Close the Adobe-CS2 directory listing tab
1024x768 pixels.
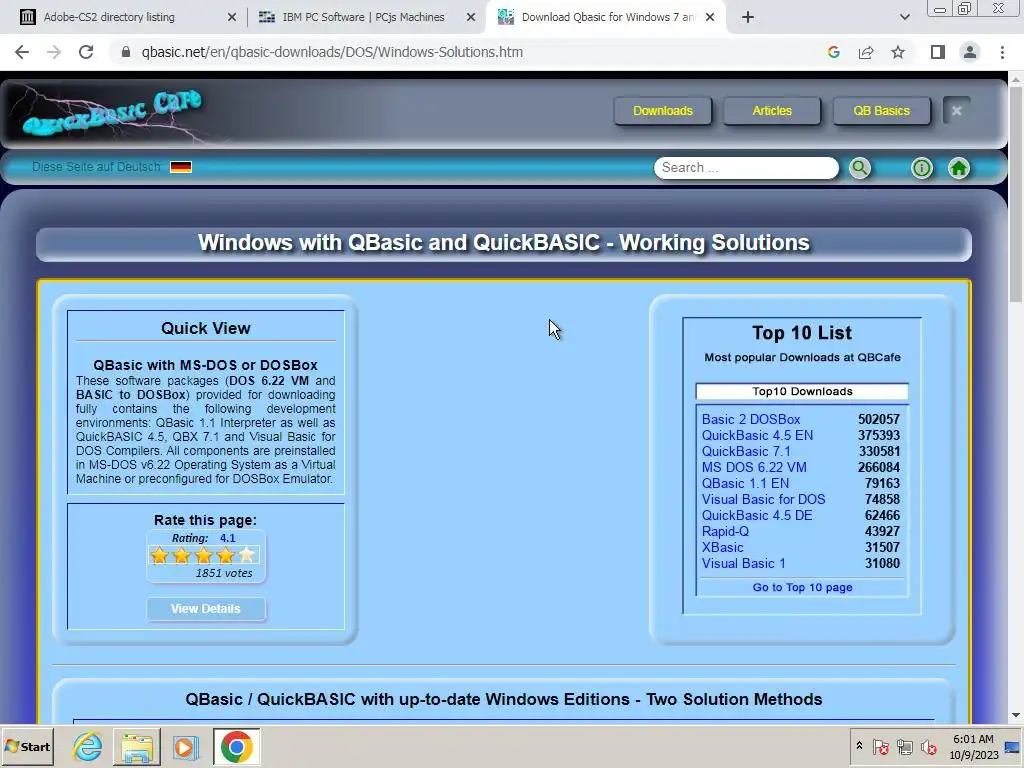pyautogui.click(x=232, y=17)
